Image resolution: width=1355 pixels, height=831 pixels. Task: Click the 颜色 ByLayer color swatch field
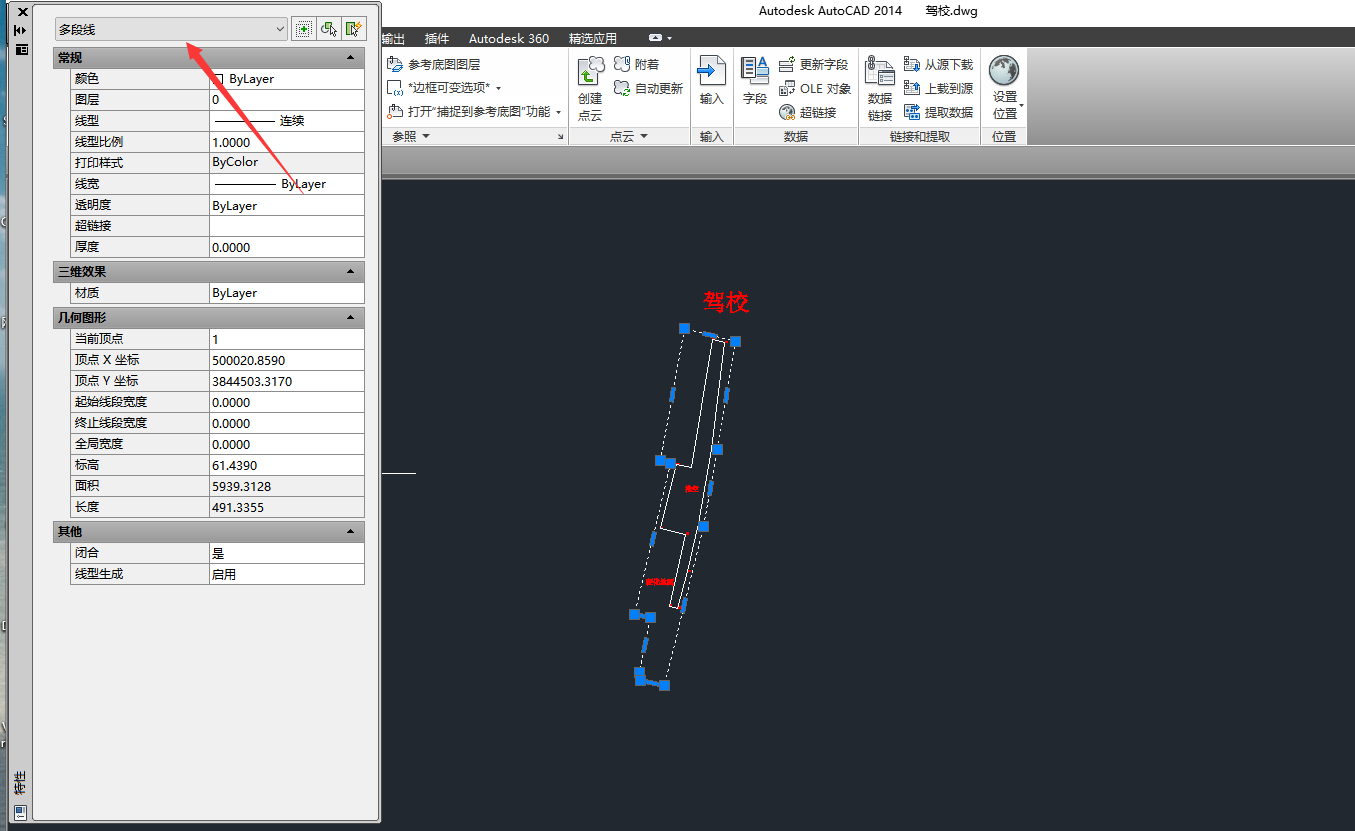click(286, 79)
